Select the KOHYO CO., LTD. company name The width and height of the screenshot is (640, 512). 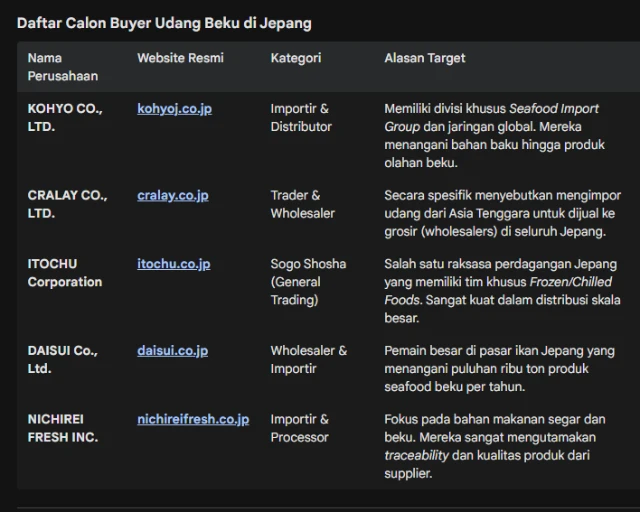pos(64,117)
